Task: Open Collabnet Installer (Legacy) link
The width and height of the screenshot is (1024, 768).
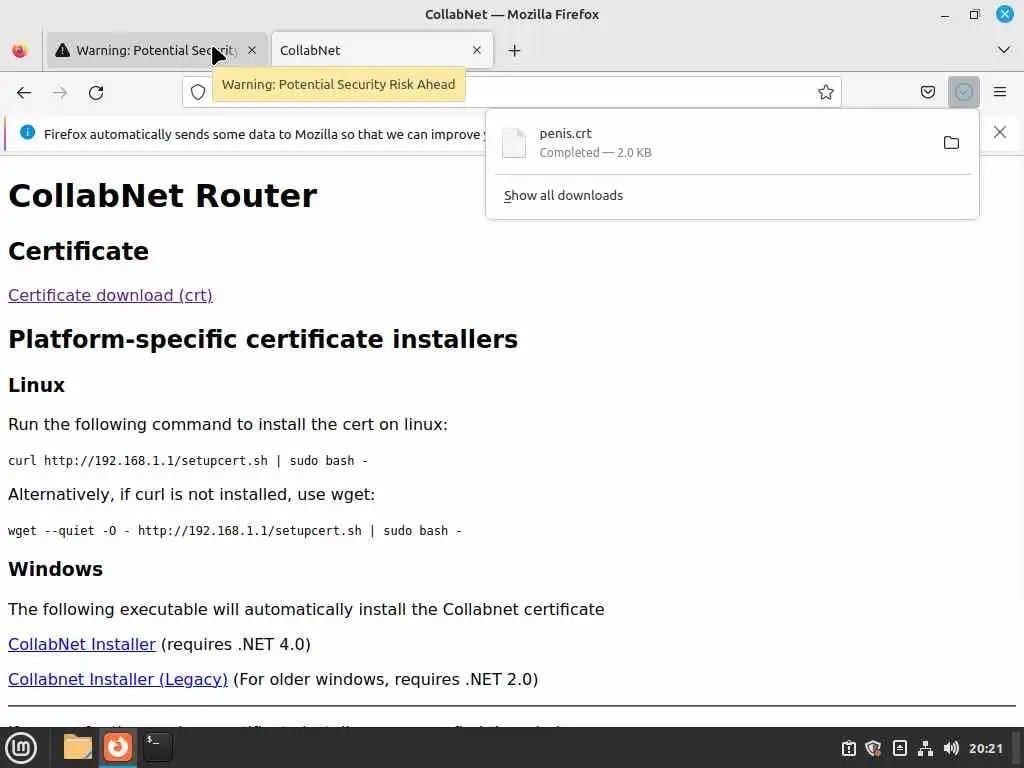Action: pos(118,679)
